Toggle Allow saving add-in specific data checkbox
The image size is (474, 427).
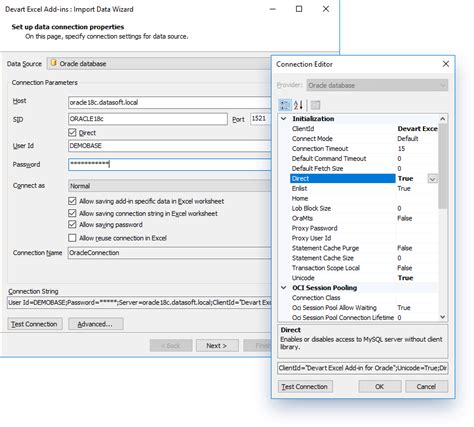(72, 201)
